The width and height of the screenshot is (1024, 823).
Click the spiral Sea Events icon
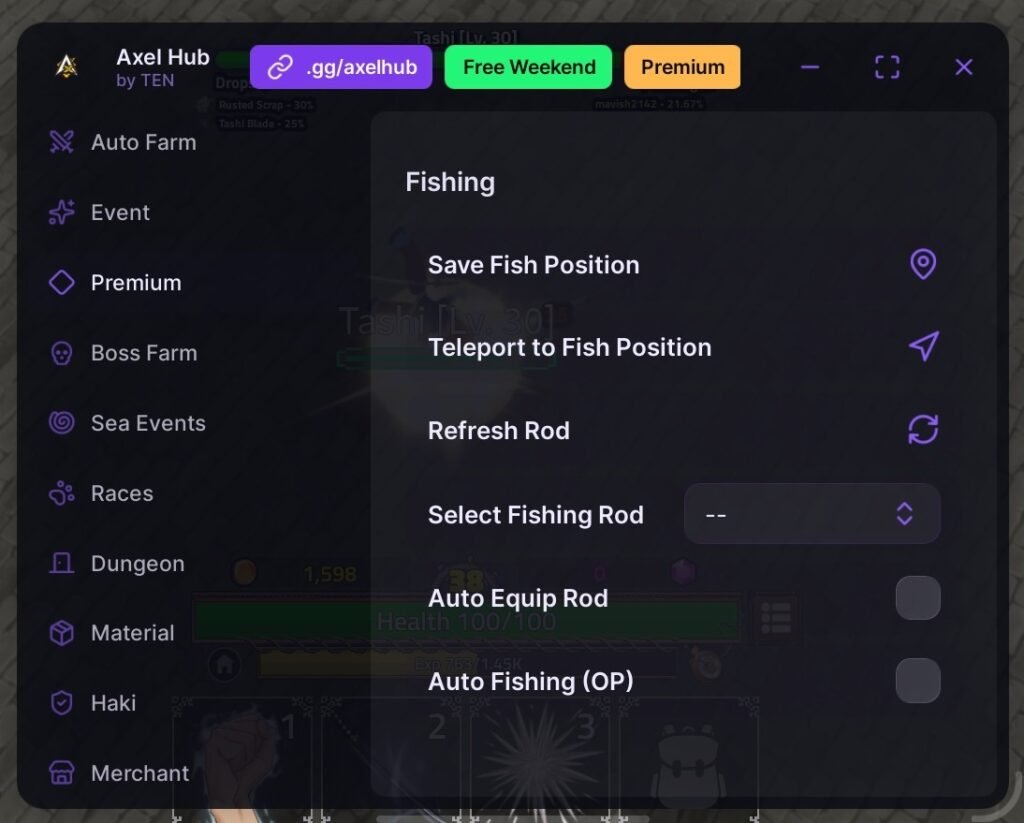pyautogui.click(x=62, y=423)
